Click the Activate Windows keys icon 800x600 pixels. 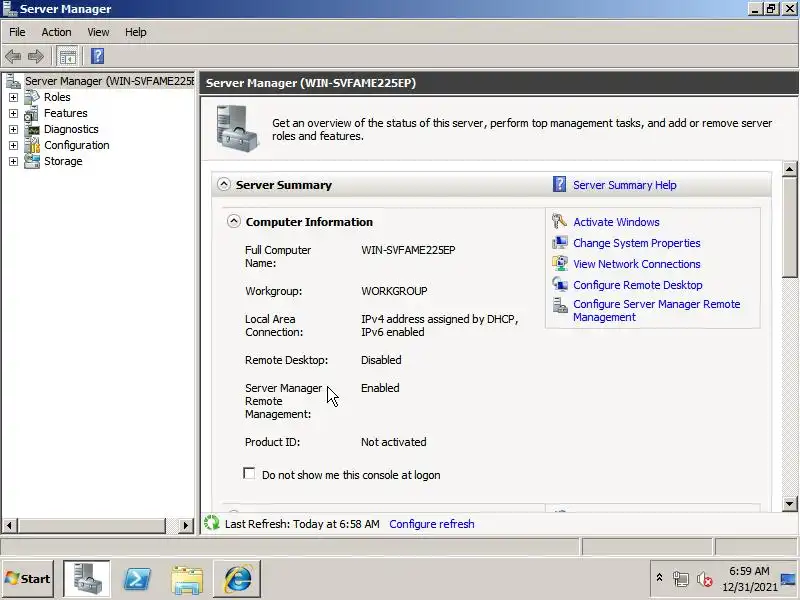click(560, 221)
